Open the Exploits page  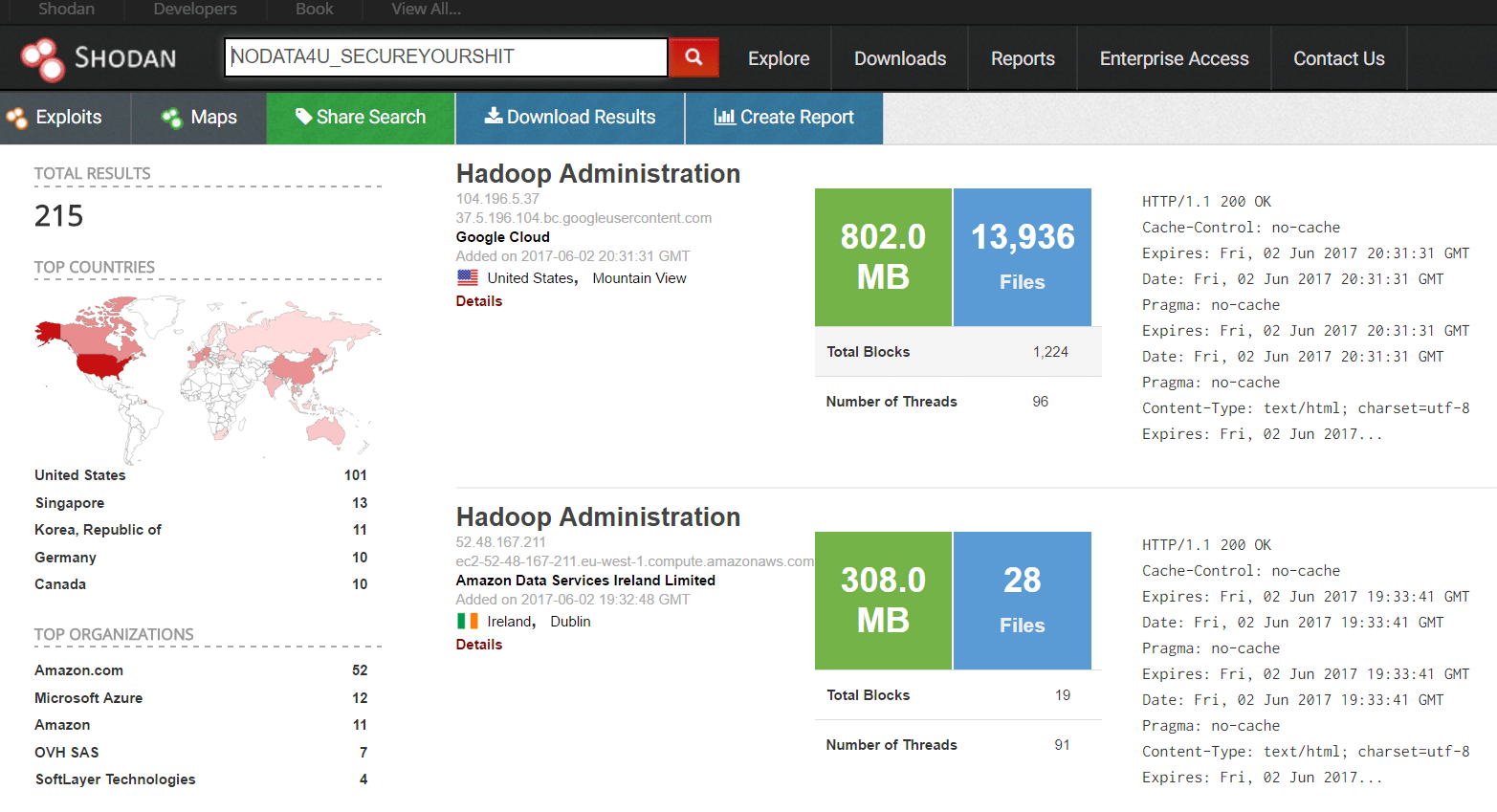(x=66, y=118)
